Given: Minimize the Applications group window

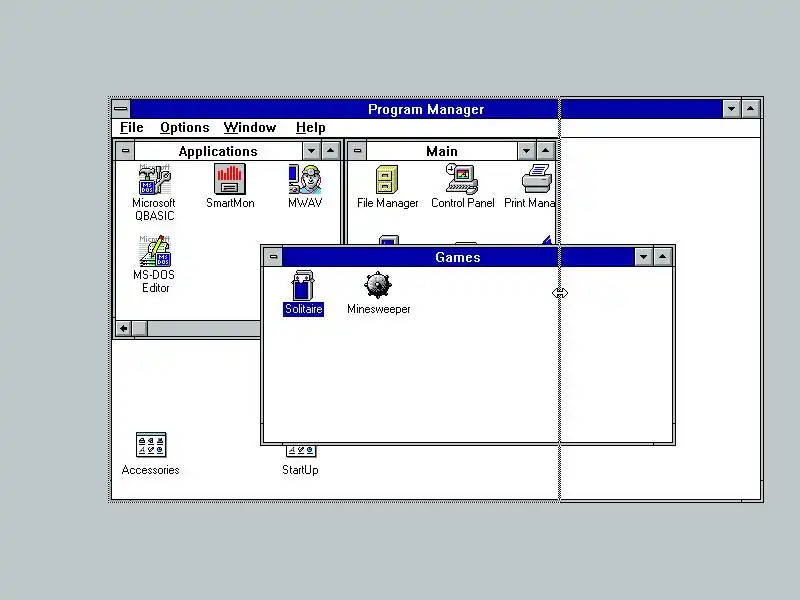Looking at the screenshot, I should click(312, 151).
